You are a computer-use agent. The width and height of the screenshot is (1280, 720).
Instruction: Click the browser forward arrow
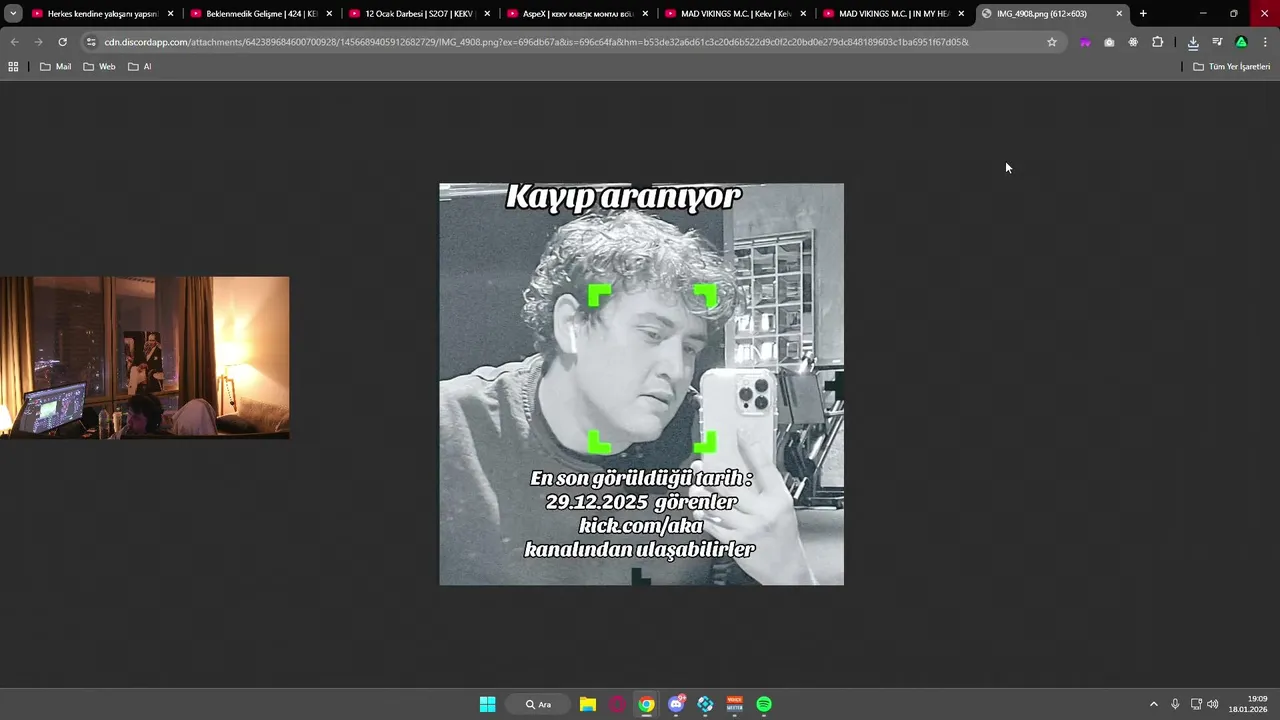coord(38,42)
